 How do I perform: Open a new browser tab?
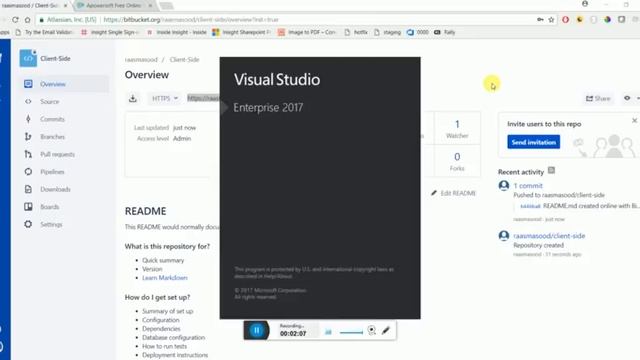click(166, 6)
